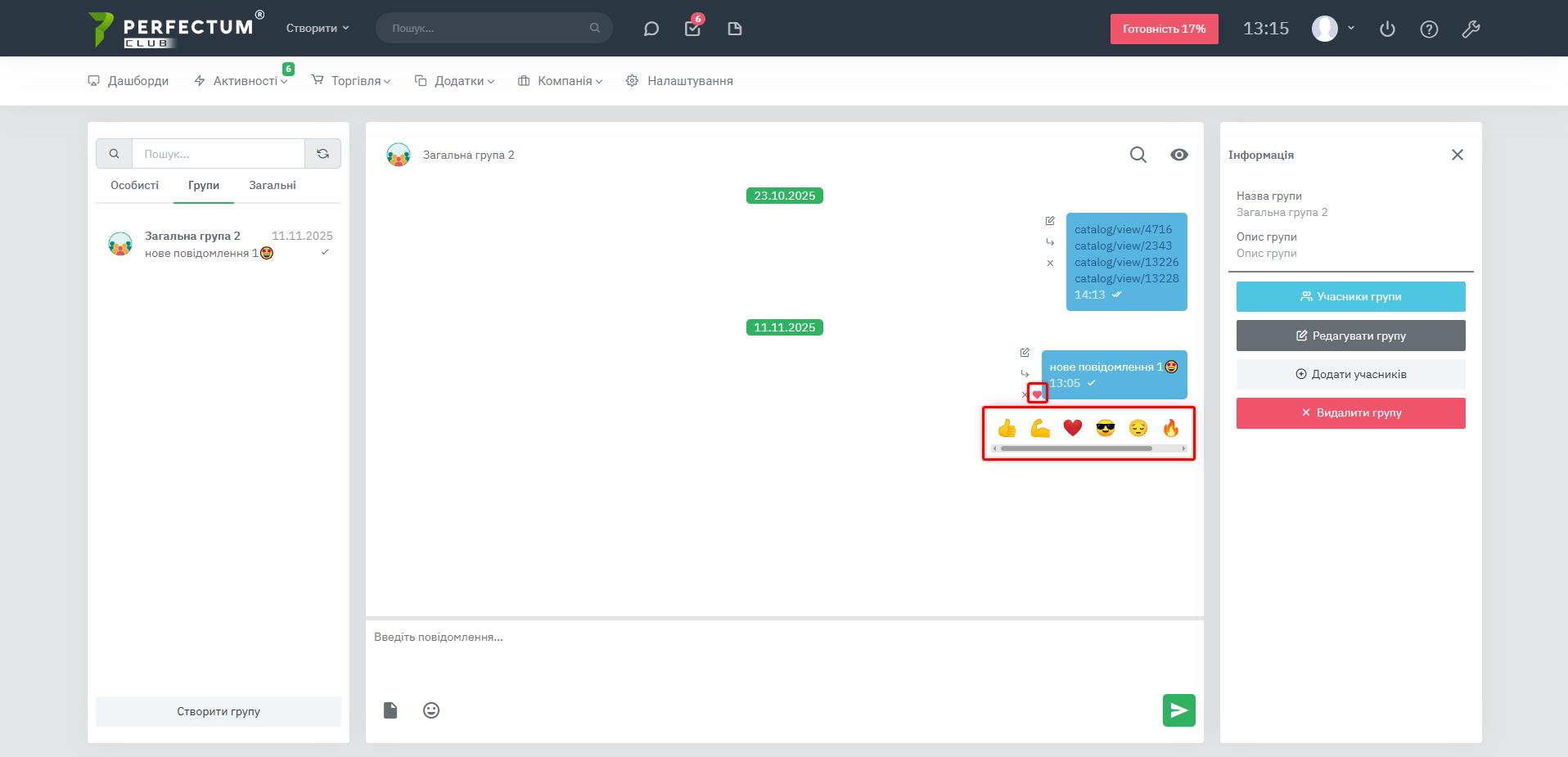Click the green send message button
The height and width of the screenshot is (757, 1568).
[x=1178, y=710]
